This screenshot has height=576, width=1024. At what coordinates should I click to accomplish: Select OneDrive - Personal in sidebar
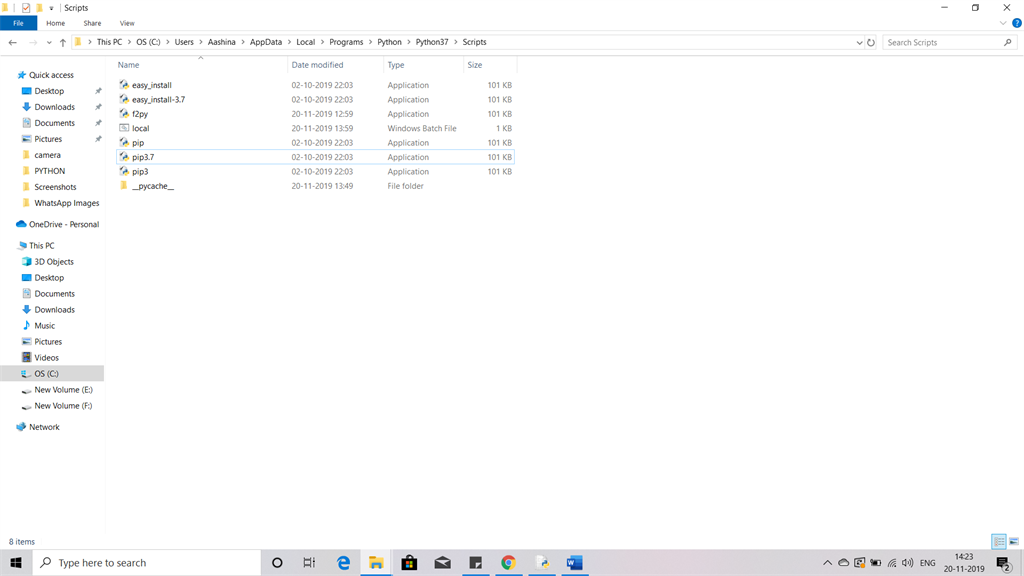63,224
